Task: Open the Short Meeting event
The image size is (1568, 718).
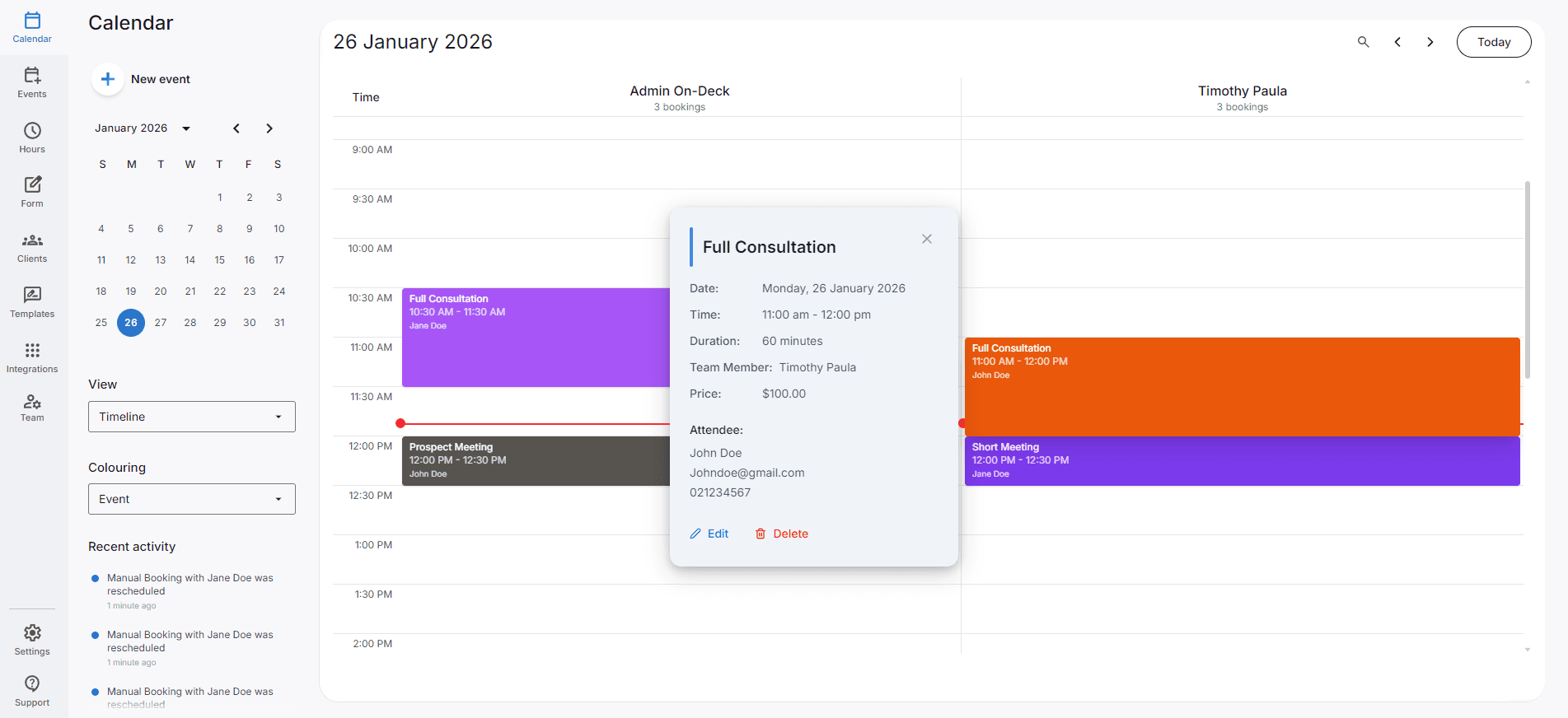Action: (x=1242, y=461)
